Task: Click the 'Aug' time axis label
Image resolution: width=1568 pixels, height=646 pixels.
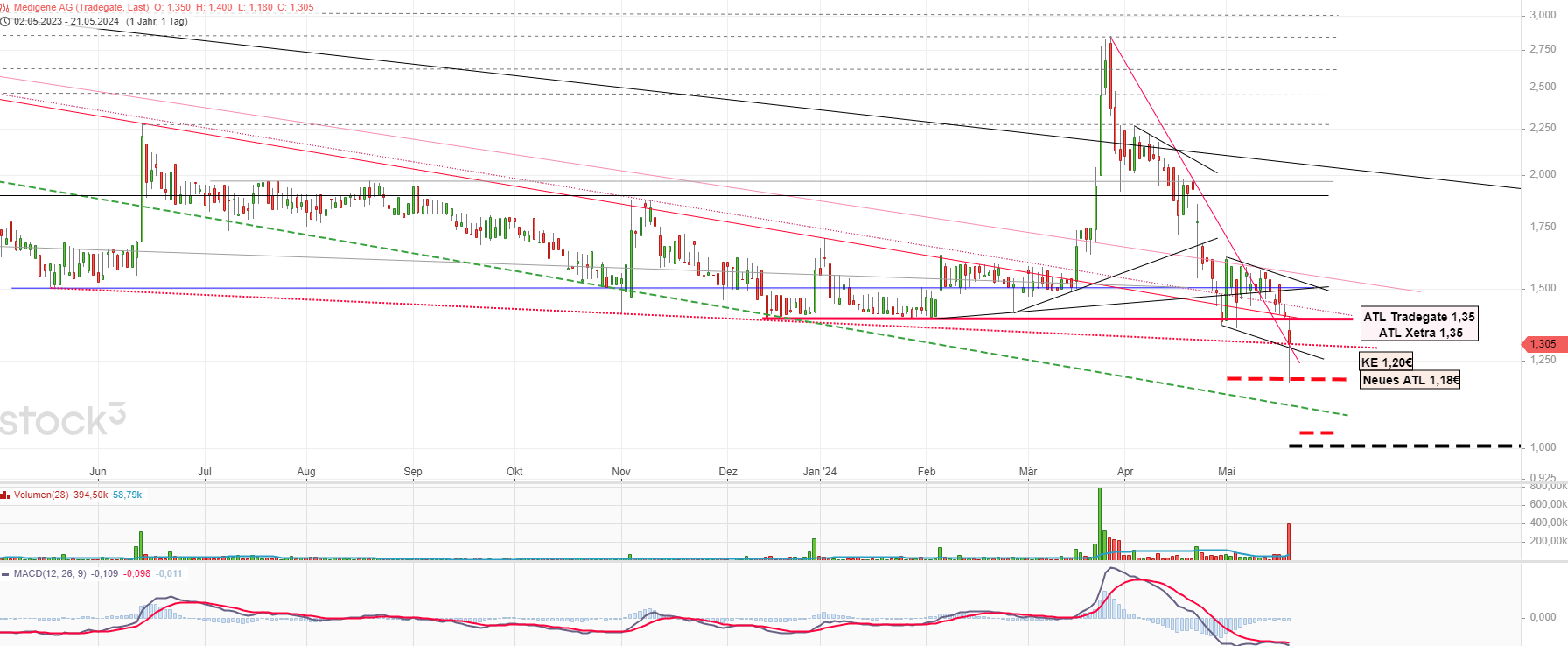Action: (306, 472)
